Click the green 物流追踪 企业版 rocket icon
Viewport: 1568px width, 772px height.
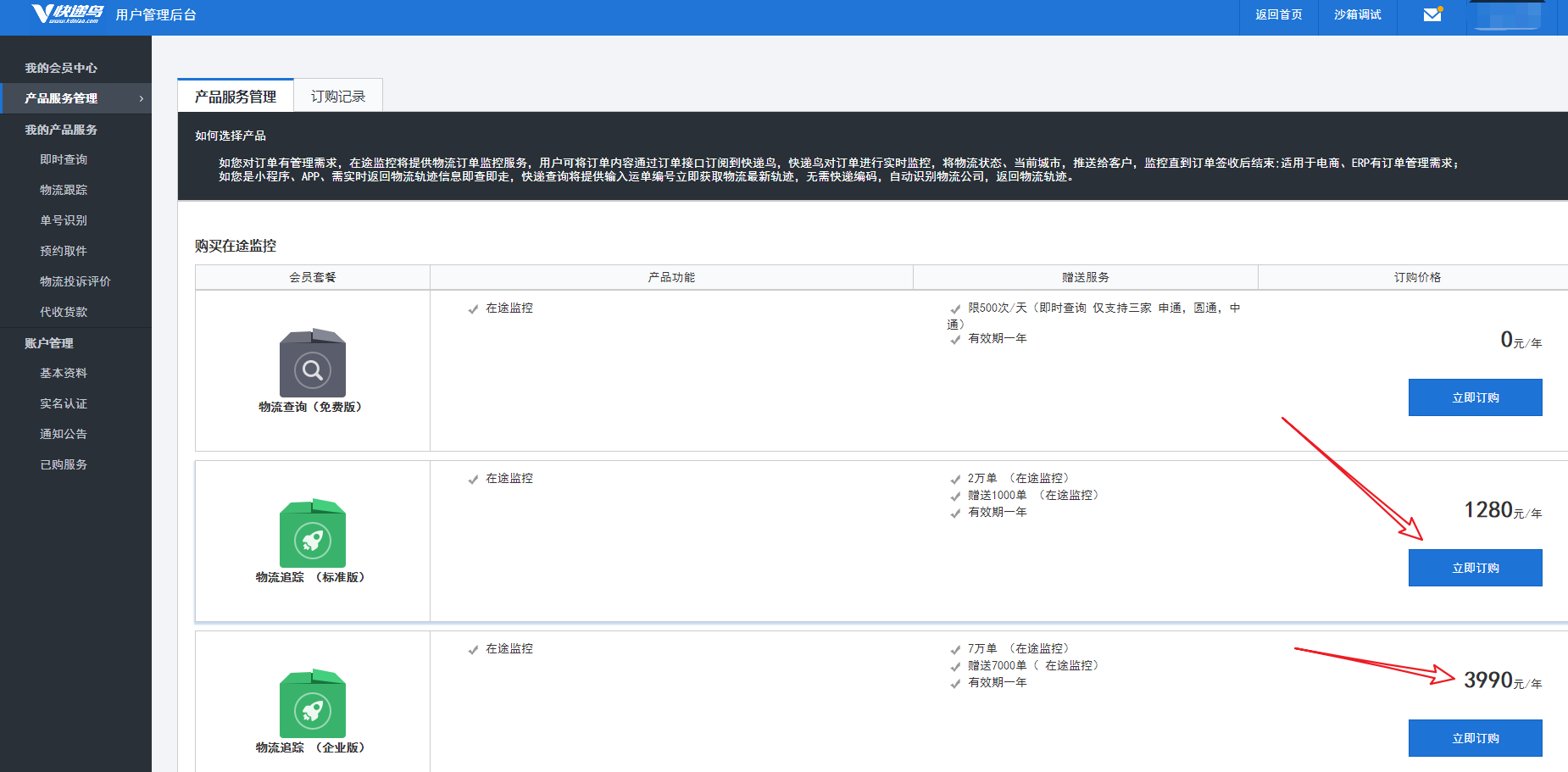pyautogui.click(x=313, y=703)
